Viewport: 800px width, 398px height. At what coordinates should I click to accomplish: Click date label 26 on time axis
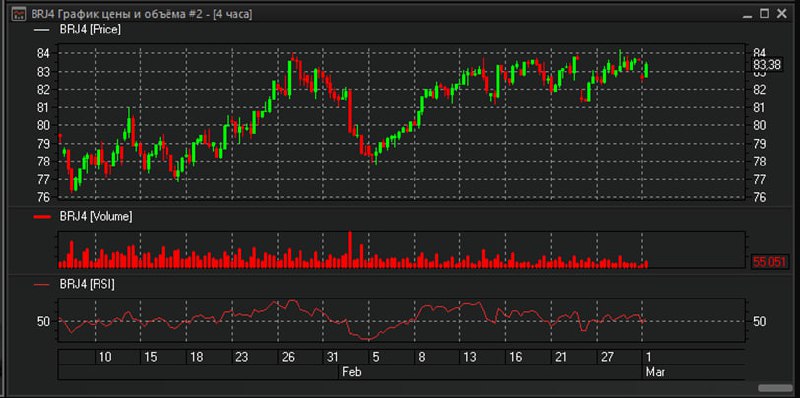[288, 357]
